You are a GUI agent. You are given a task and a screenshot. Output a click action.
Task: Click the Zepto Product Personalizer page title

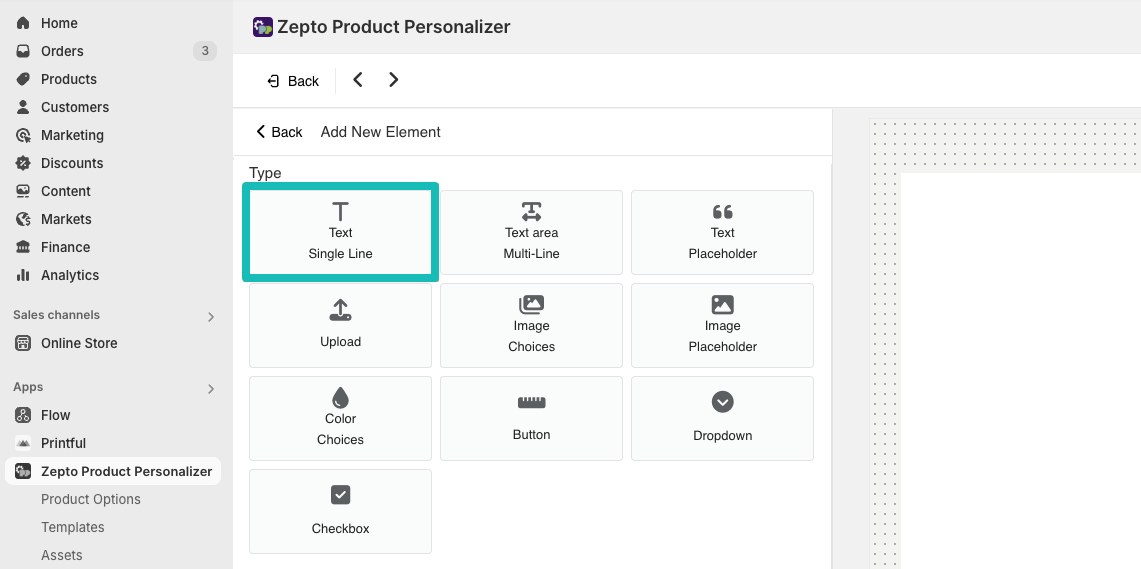coord(394,27)
